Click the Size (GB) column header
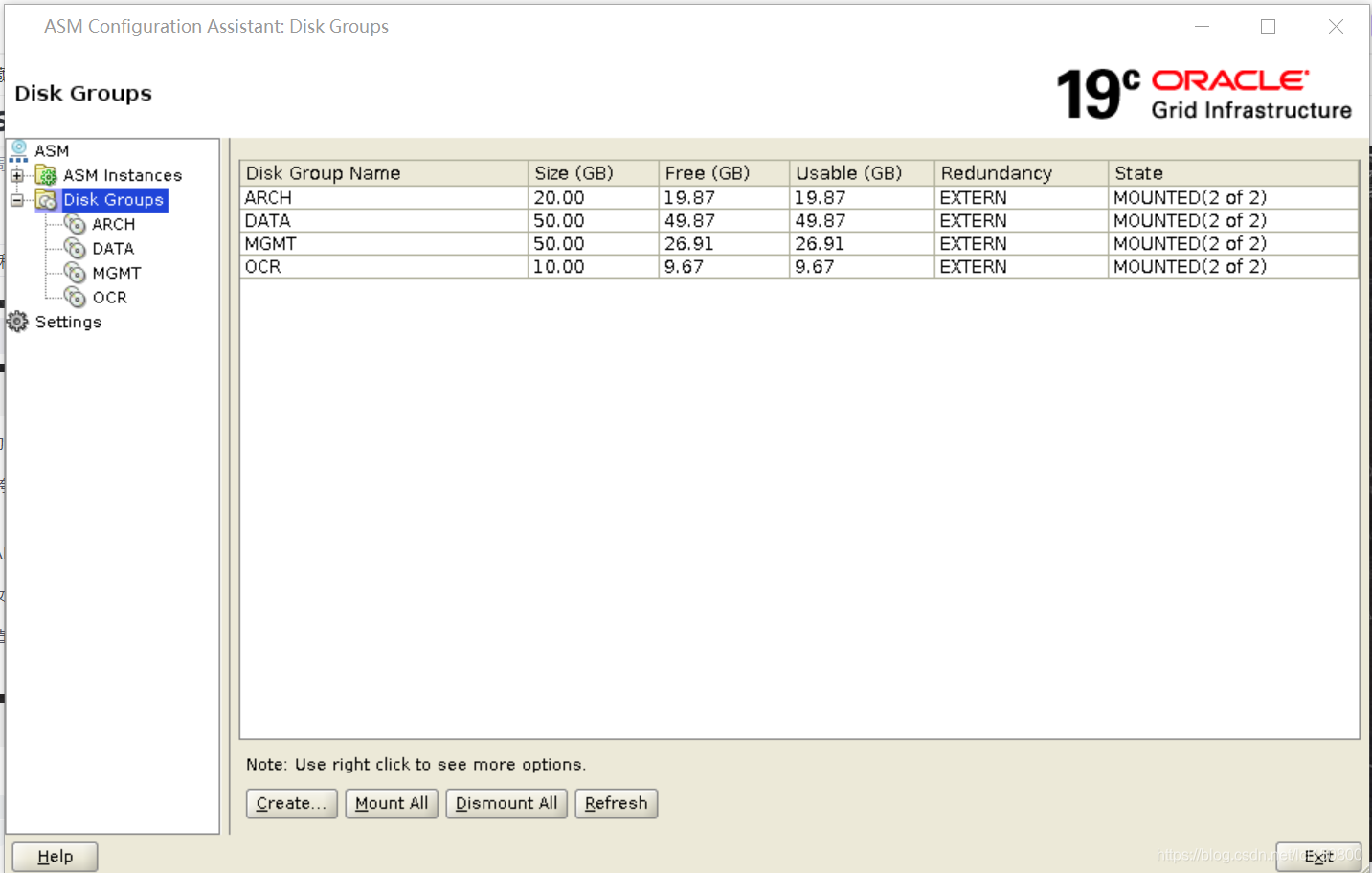Image resolution: width=1372 pixels, height=873 pixels. click(594, 173)
